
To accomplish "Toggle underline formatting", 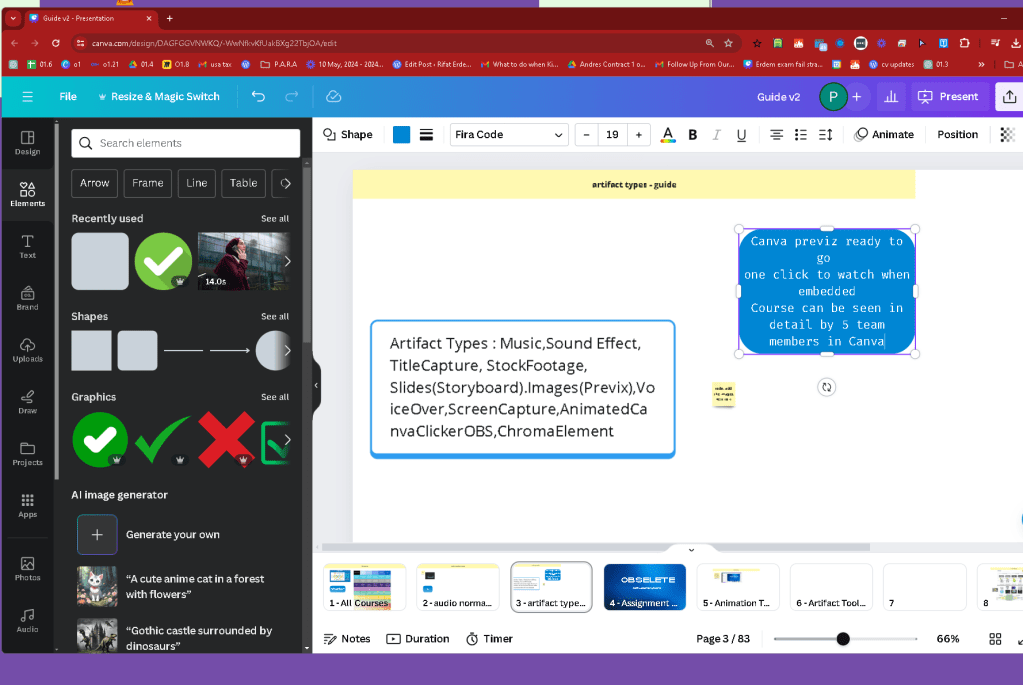I will tap(741, 134).
